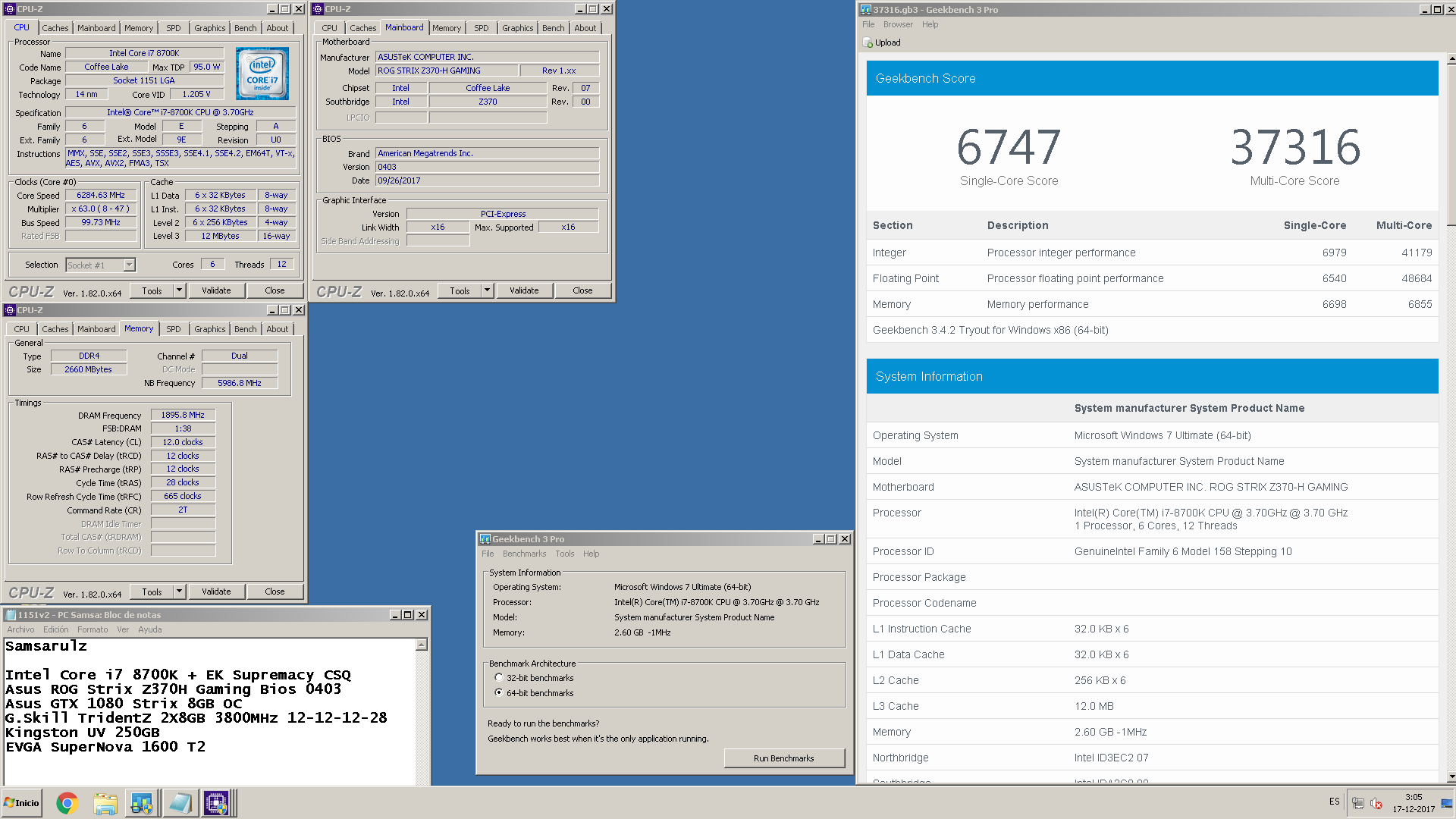Click CPU-Z title icon in top-left window

click(10, 9)
